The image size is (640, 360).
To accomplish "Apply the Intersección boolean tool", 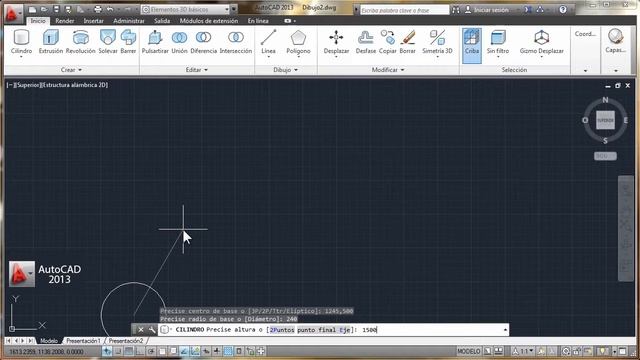I will pos(236,42).
